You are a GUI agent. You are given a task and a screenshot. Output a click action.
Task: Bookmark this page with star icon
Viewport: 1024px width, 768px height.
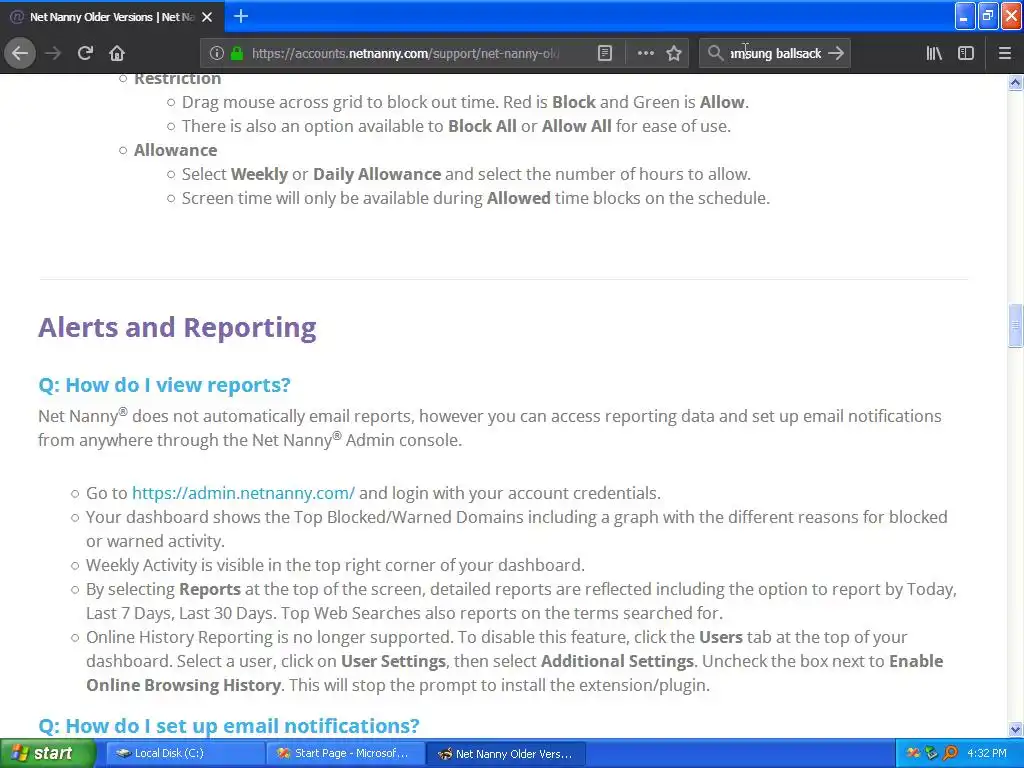pyautogui.click(x=674, y=53)
